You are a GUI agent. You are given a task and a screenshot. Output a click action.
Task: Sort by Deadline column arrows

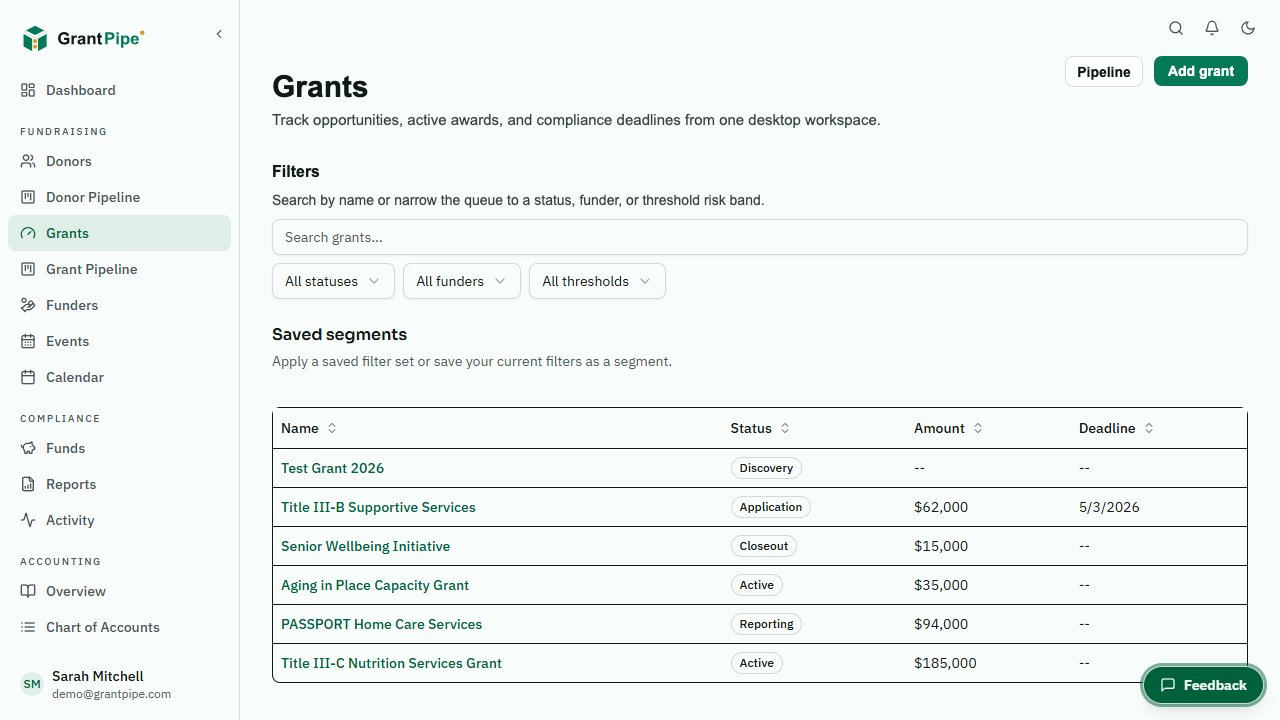[x=1149, y=428]
